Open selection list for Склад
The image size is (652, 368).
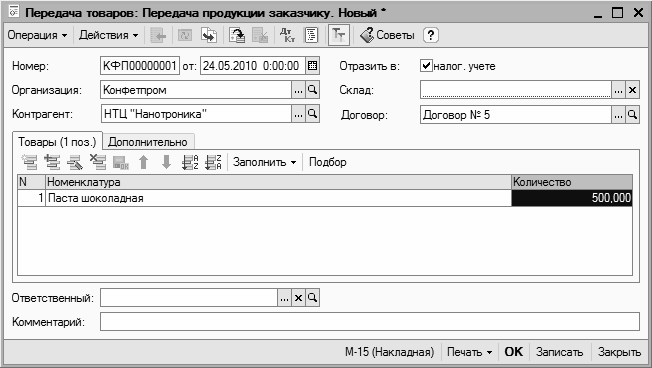pyautogui.click(x=618, y=90)
